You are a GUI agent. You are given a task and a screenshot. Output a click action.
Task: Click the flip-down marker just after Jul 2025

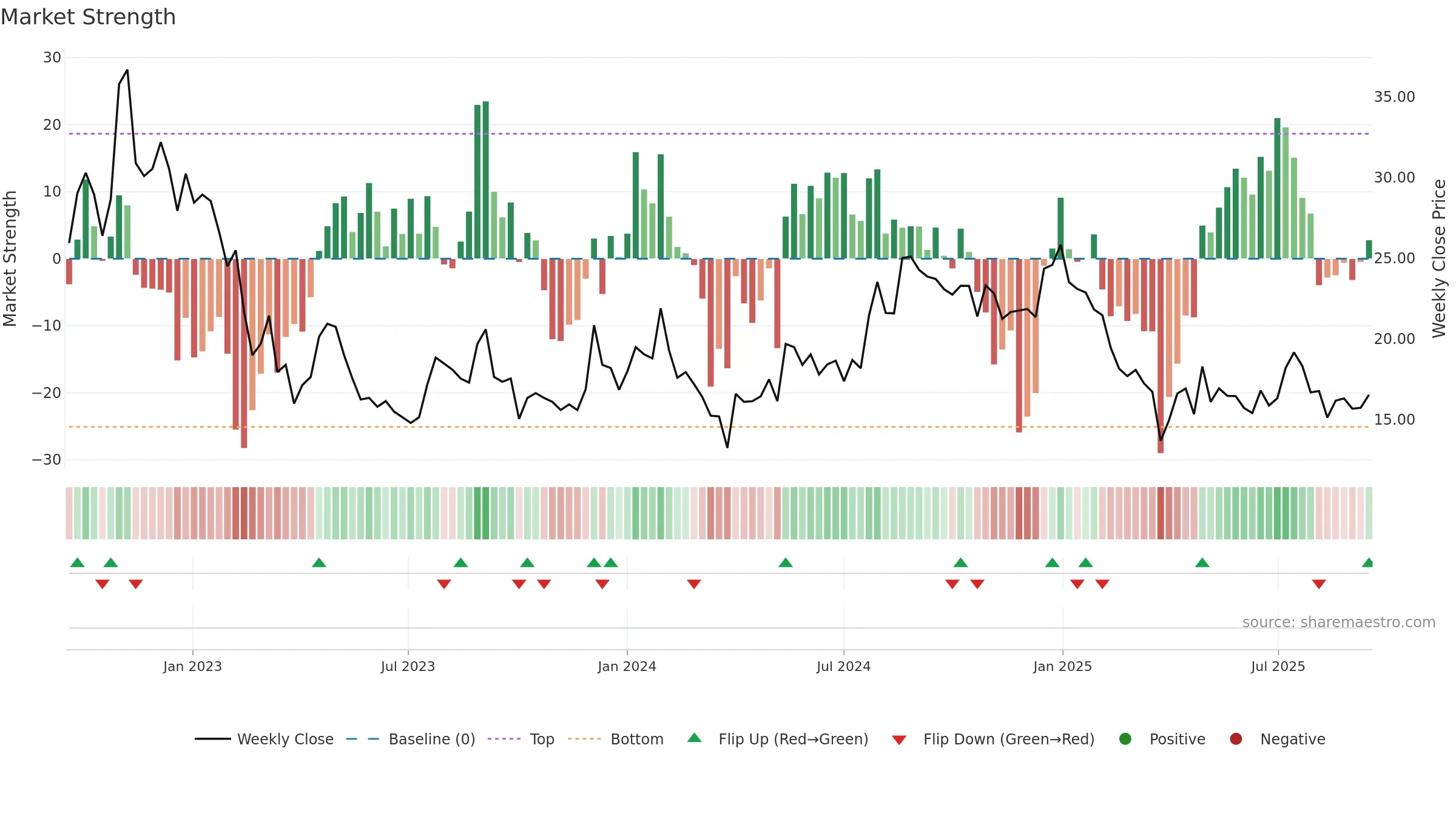click(x=1319, y=584)
